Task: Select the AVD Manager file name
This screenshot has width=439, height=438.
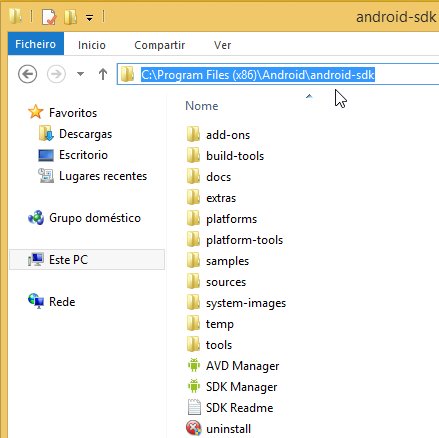Action: coord(243,366)
